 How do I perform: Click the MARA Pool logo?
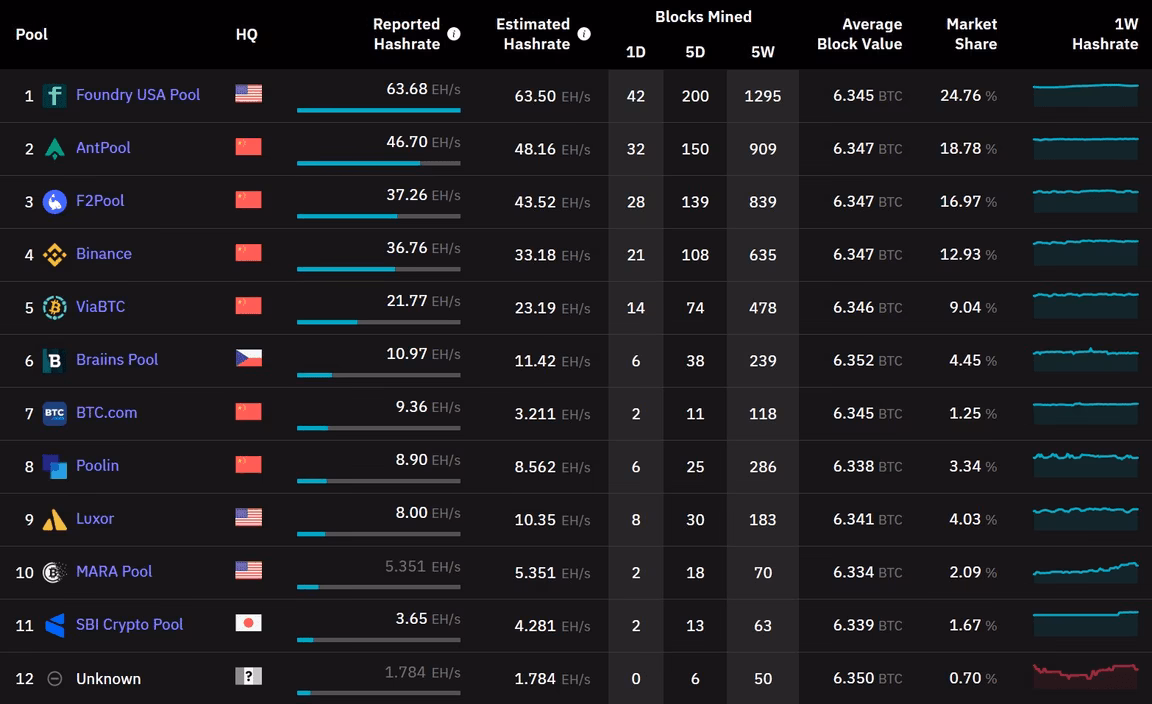pyautogui.click(x=55, y=572)
